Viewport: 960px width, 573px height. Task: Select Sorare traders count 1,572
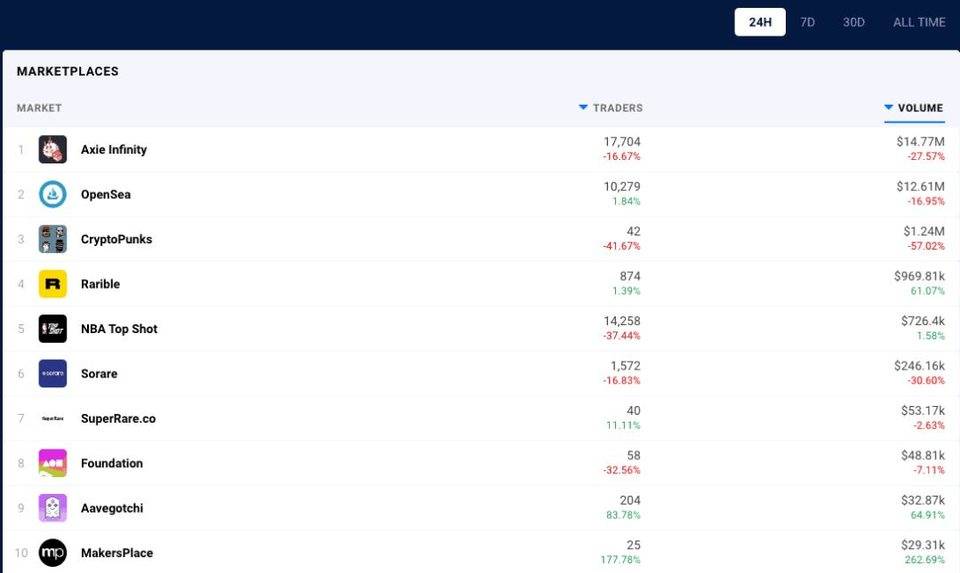(x=625, y=365)
